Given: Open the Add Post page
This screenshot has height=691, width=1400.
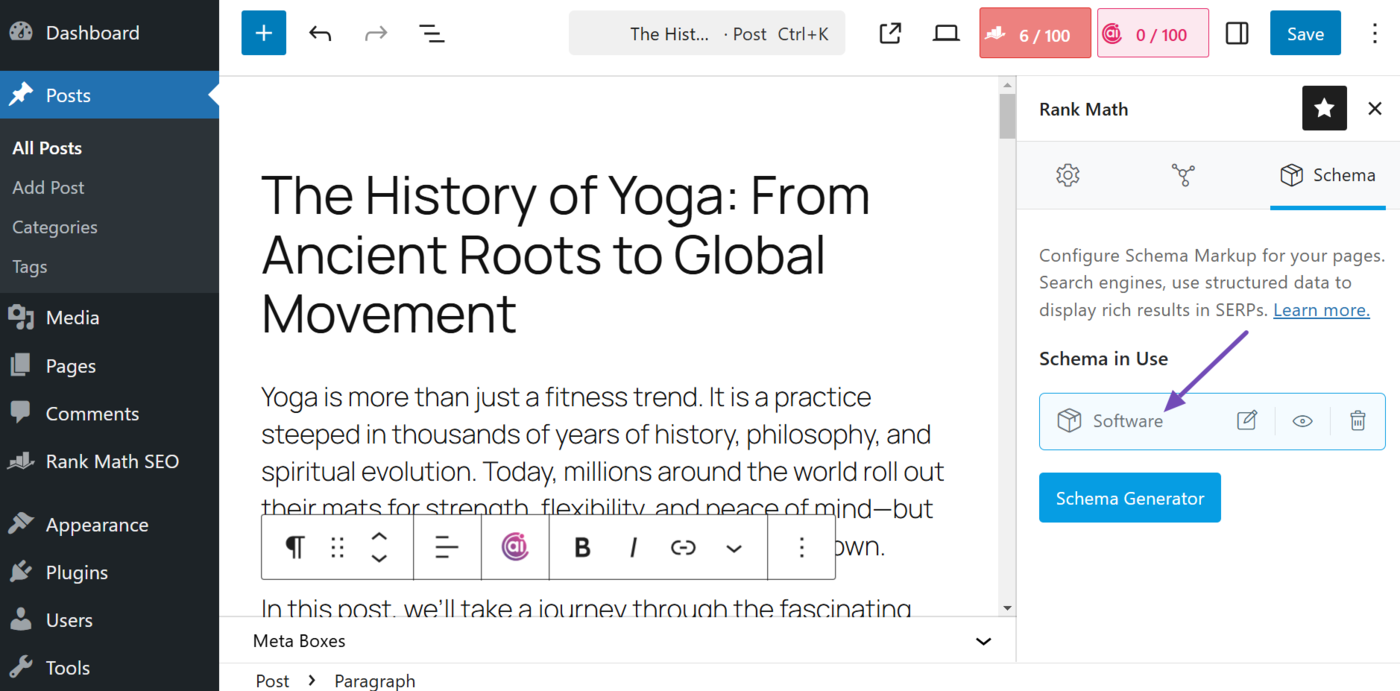Looking at the screenshot, I should (x=48, y=187).
